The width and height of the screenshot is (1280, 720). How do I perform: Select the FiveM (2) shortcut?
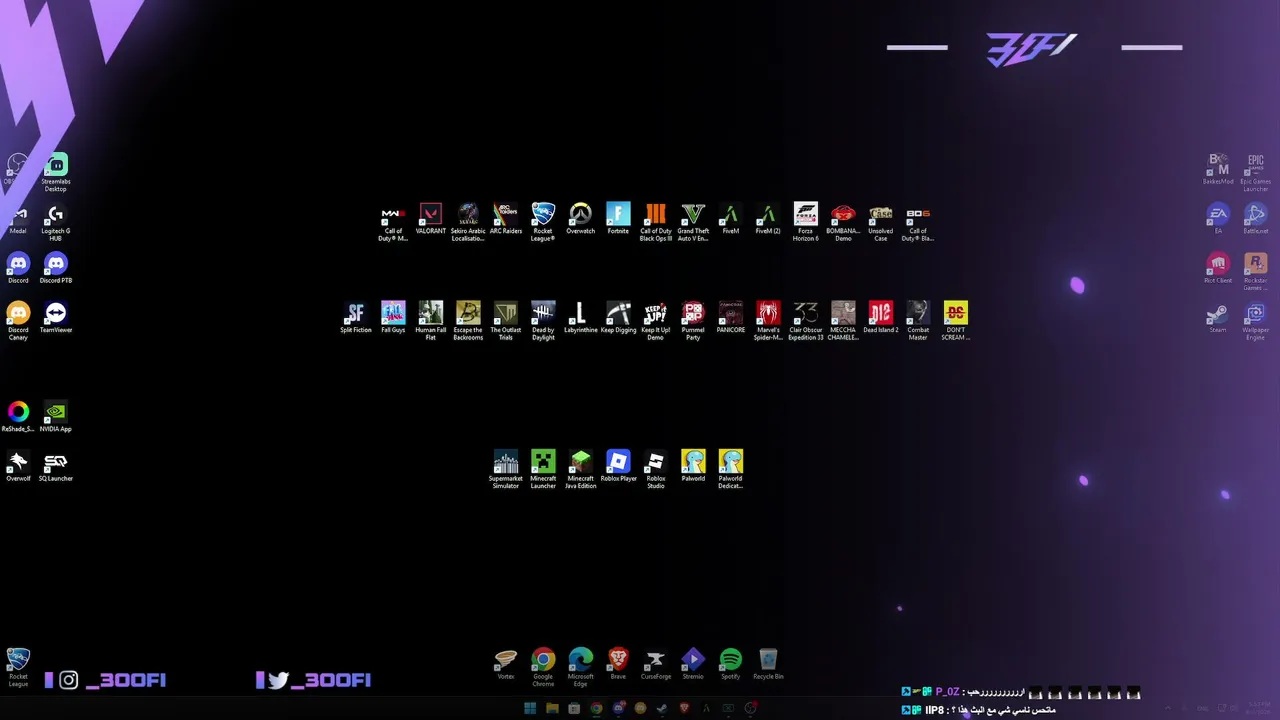768,219
